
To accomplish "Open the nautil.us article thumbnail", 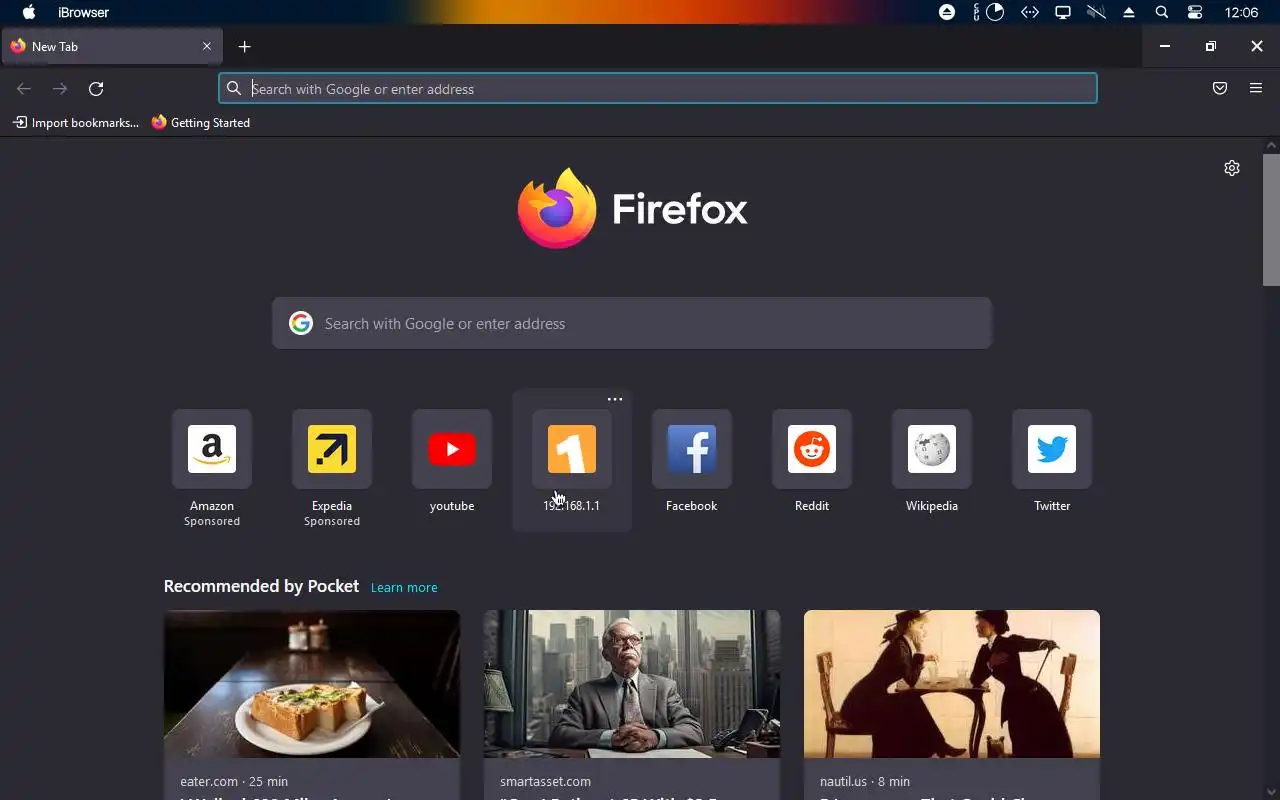I will click(x=952, y=684).
